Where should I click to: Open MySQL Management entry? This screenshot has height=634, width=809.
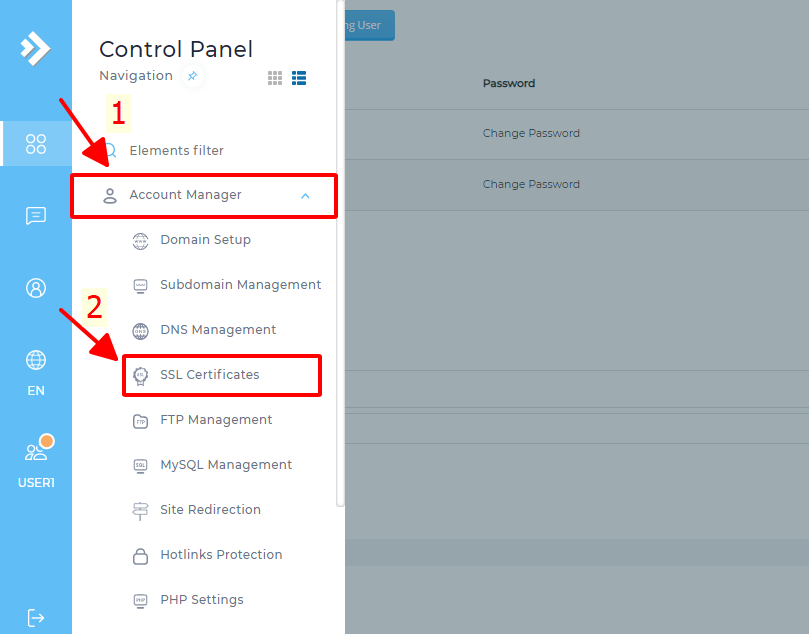click(x=226, y=465)
